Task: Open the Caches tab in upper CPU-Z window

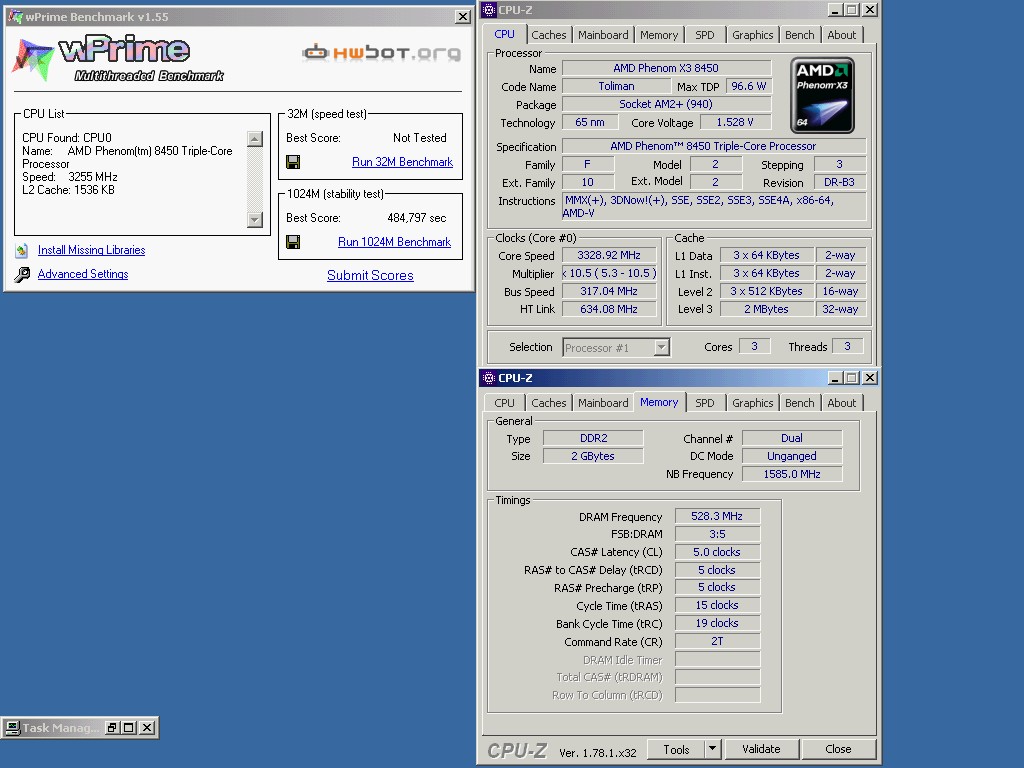Action: coord(549,35)
